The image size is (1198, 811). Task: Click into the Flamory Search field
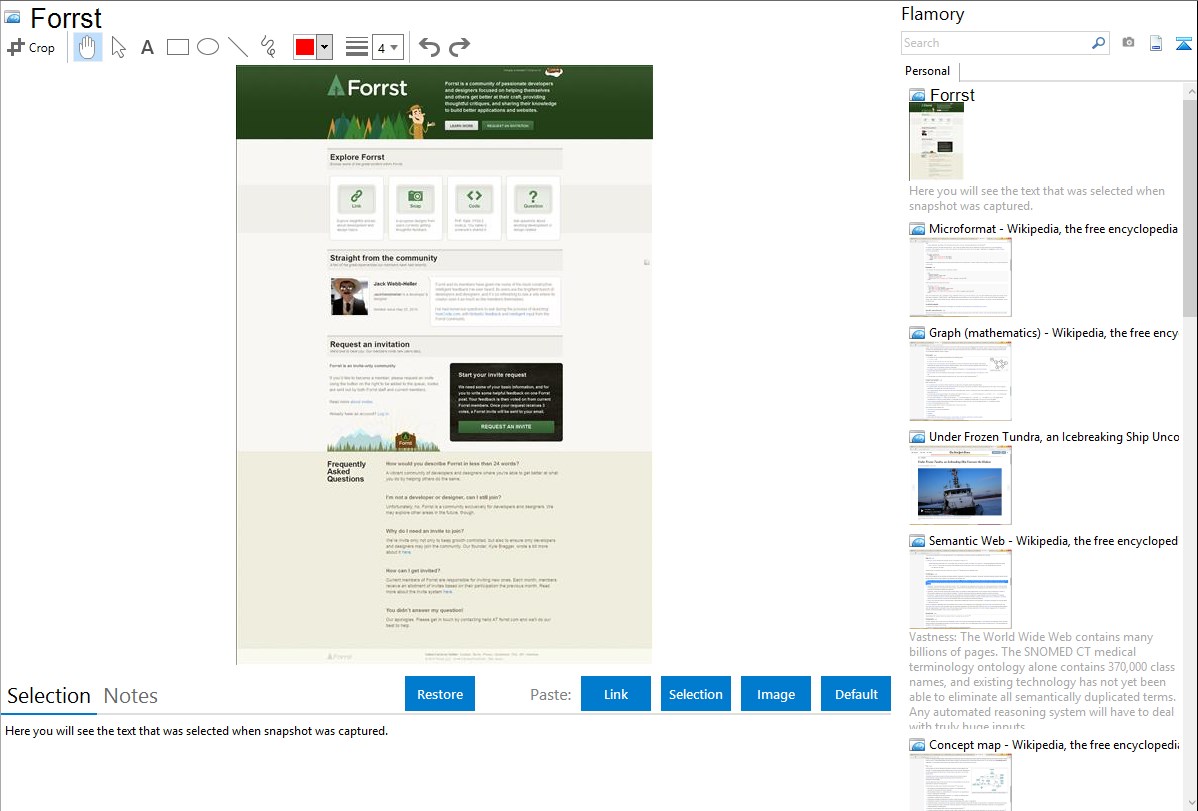[996, 43]
